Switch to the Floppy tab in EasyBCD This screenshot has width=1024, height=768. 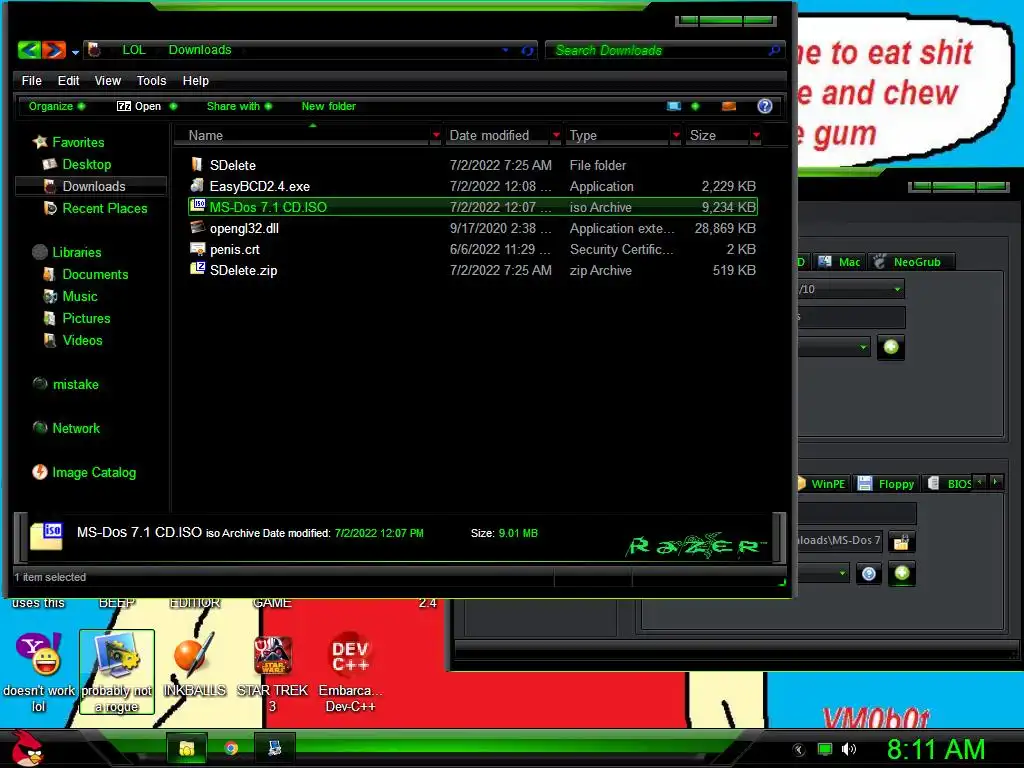pyautogui.click(x=886, y=484)
